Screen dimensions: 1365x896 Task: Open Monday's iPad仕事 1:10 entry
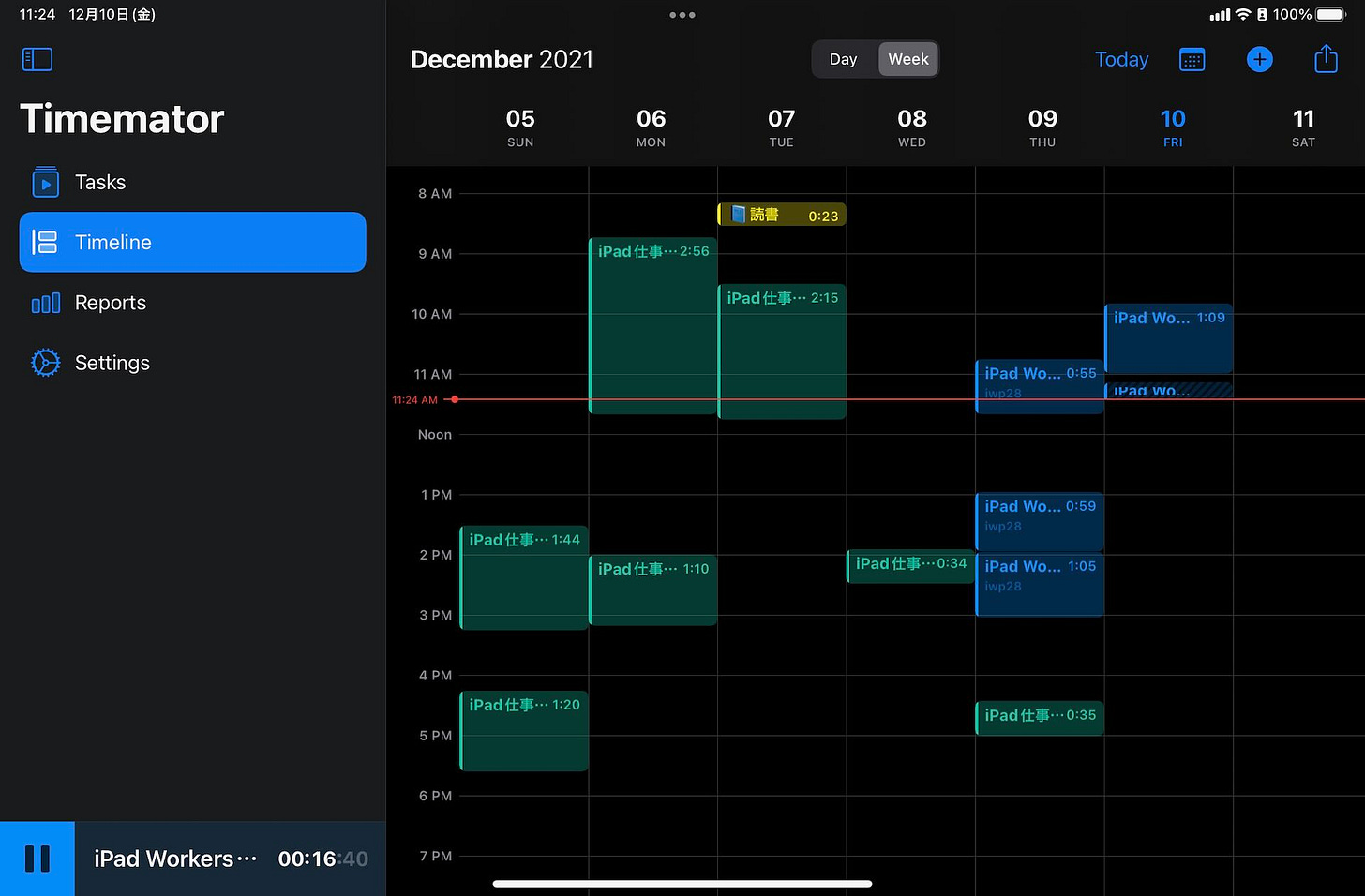pos(653,590)
